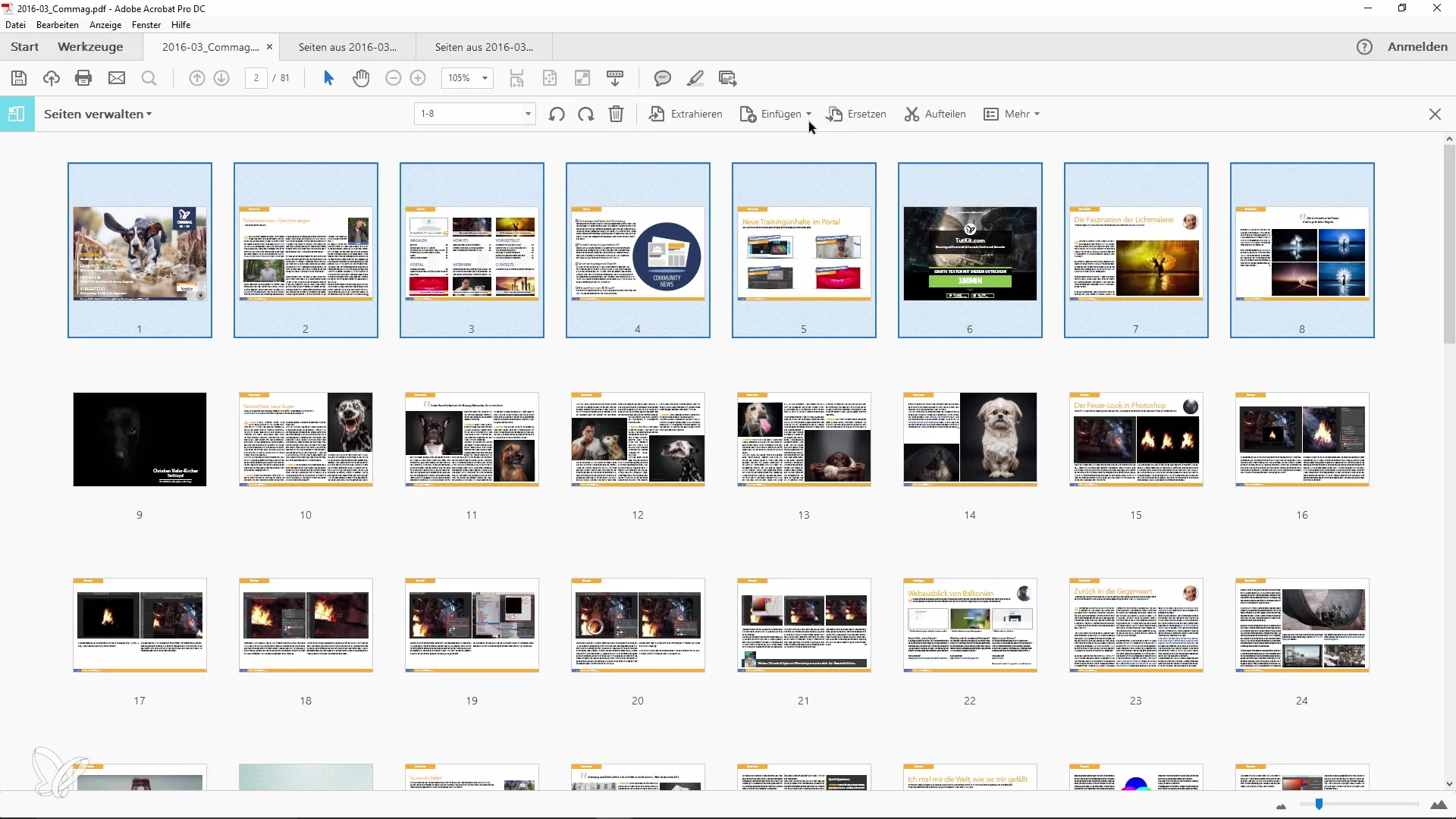1456x819 pixels.
Task: Open the Anzeige menu
Action: [x=105, y=25]
